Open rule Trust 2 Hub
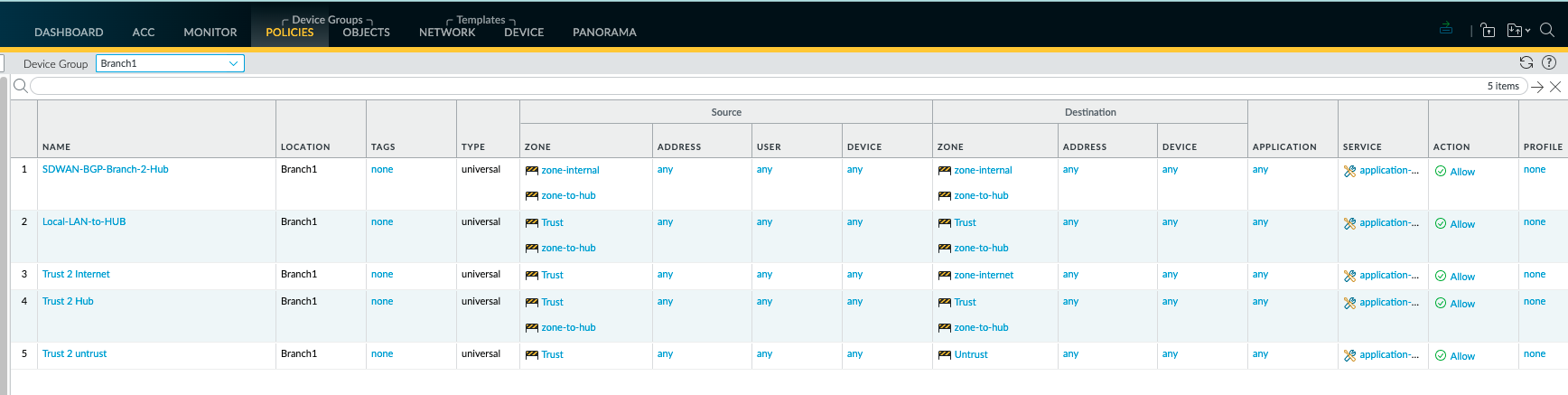Image resolution: width=1568 pixels, height=395 pixels. [68, 301]
